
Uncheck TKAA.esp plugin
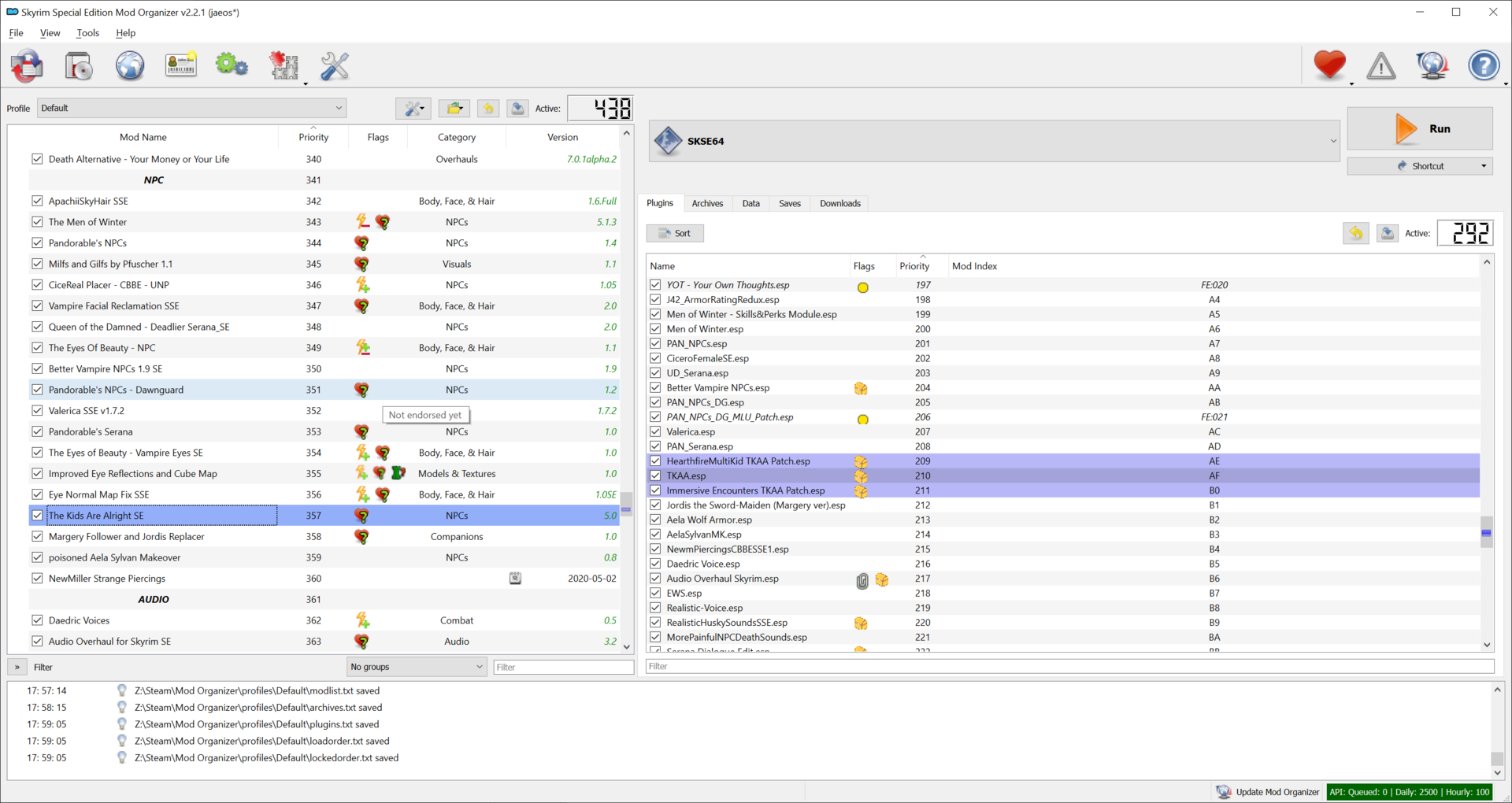pyautogui.click(x=655, y=476)
